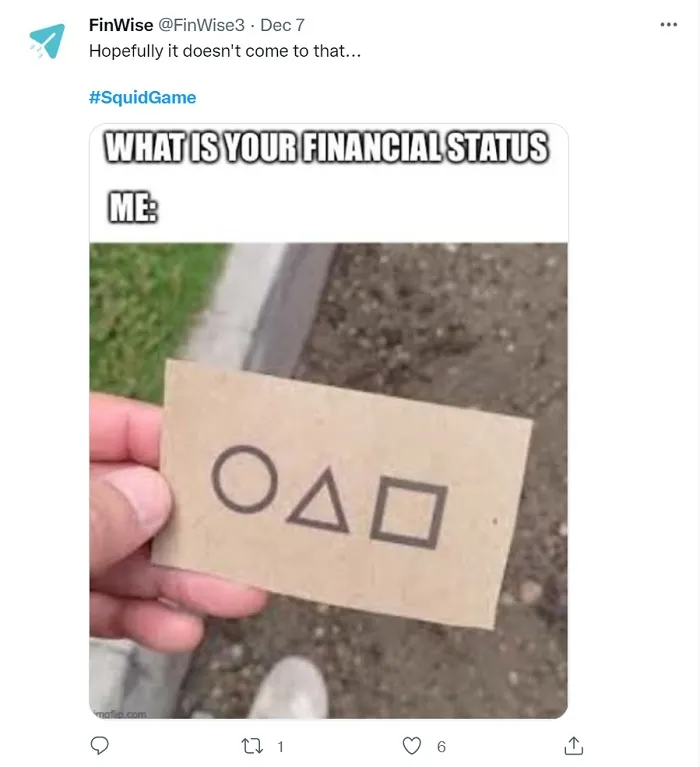Click the retweet count showing 1
The width and height of the screenshot is (700, 767).
tap(280, 747)
